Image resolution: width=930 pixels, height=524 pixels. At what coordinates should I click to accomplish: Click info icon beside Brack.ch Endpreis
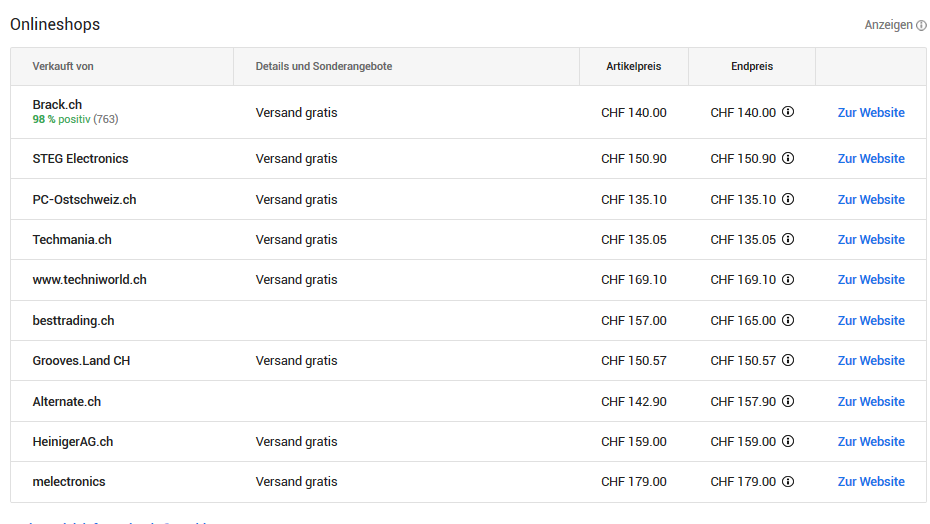tap(788, 113)
